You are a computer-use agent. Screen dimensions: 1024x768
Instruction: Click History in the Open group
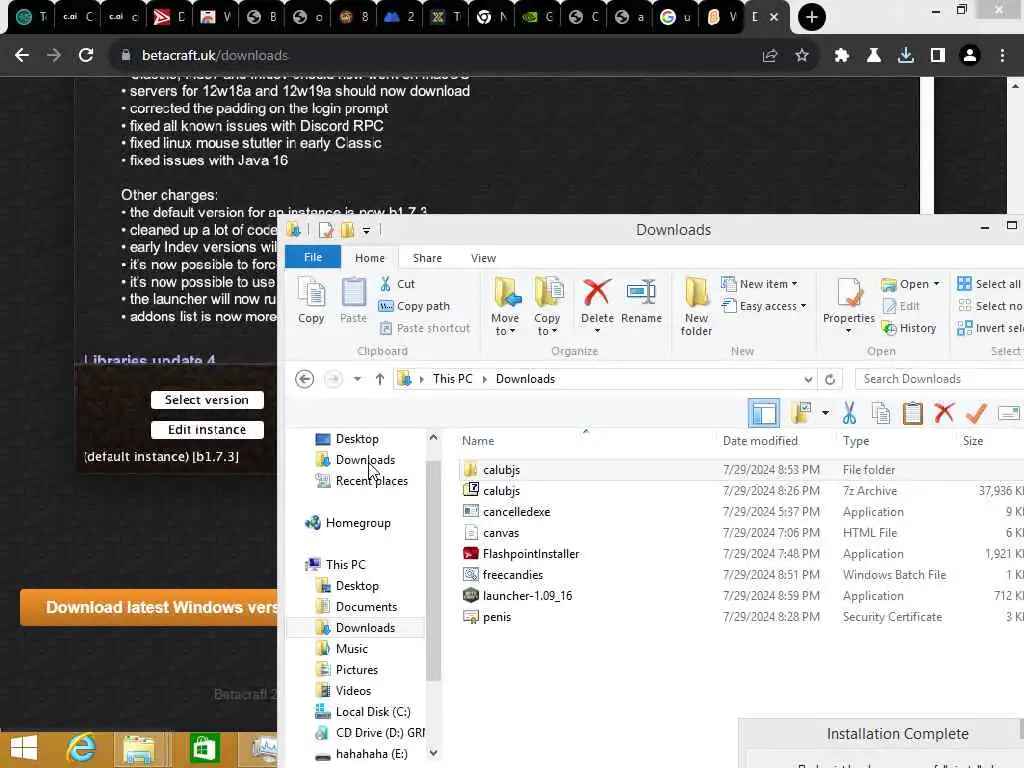[909, 328]
